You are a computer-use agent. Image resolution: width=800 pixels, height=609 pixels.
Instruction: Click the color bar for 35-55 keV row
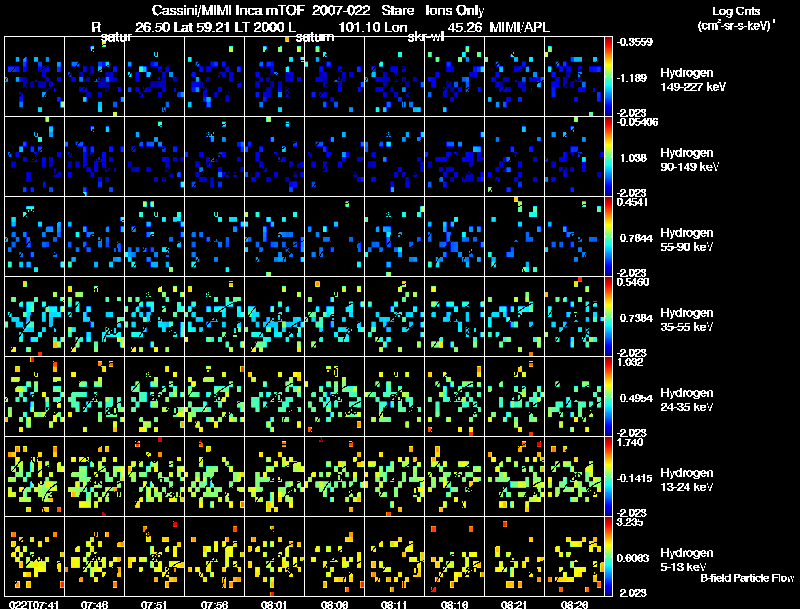[x=608, y=317]
